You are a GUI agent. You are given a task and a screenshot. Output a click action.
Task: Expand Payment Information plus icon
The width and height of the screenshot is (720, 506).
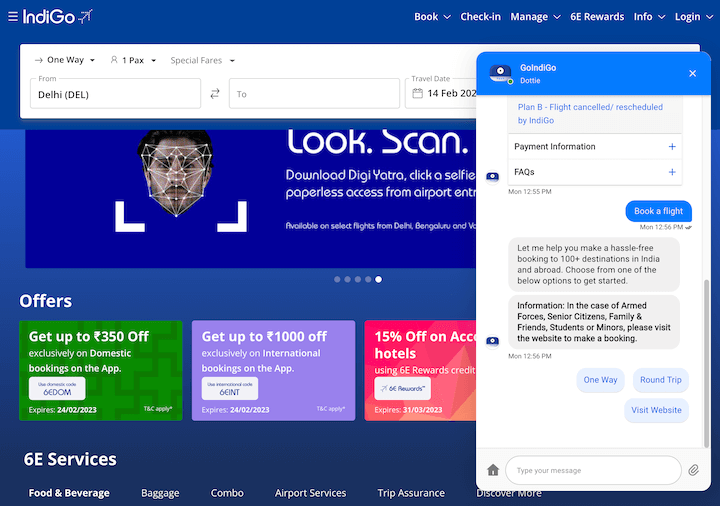[x=672, y=146]
